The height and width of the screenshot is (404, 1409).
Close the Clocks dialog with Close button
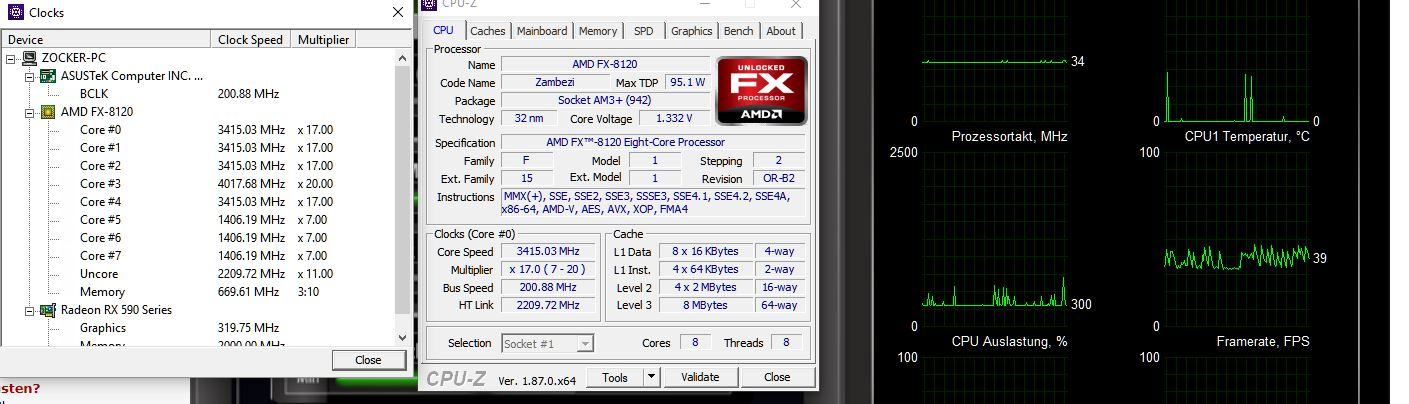point(367,360)
